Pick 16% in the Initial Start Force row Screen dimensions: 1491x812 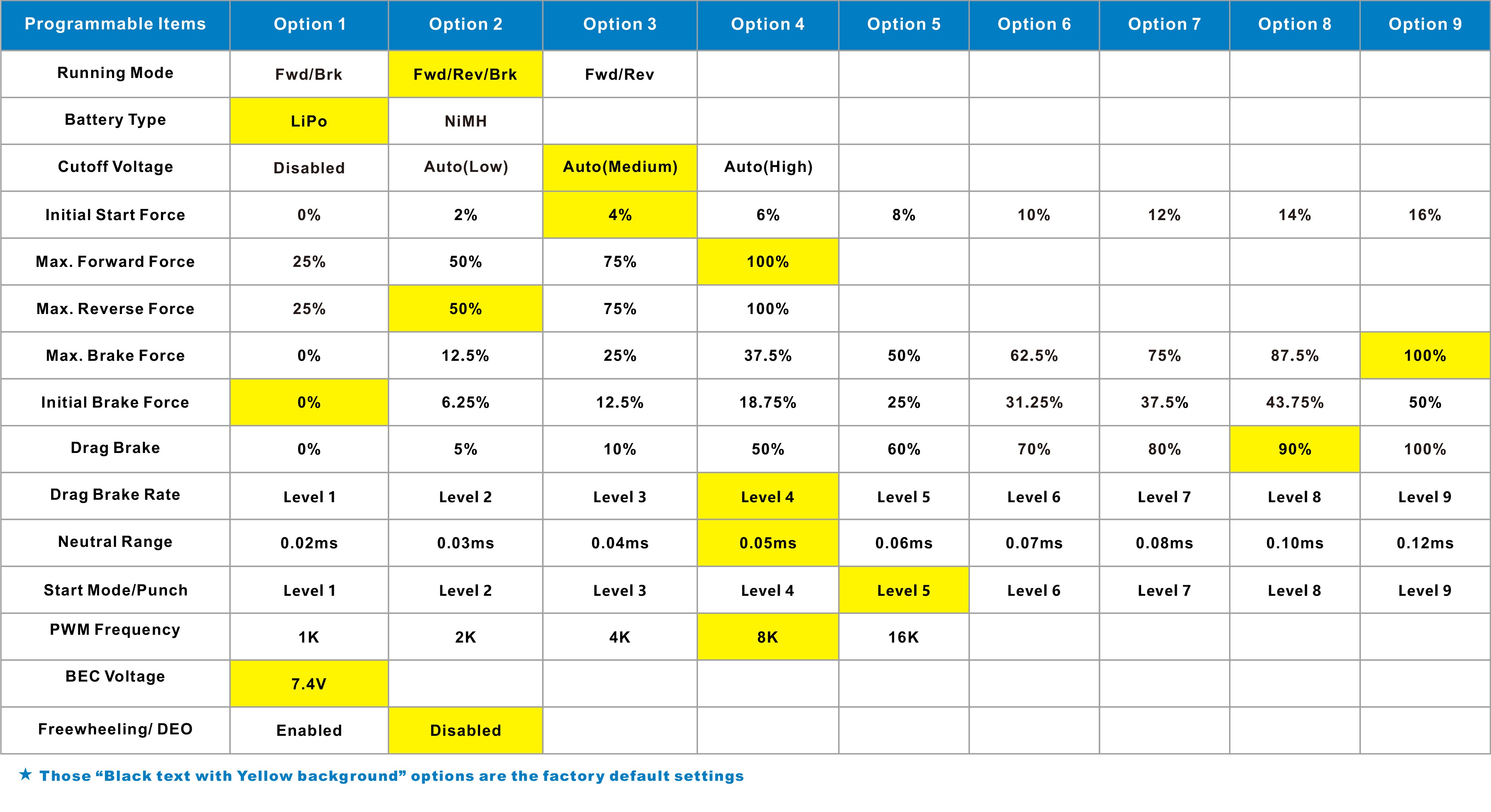(1424, 215)
